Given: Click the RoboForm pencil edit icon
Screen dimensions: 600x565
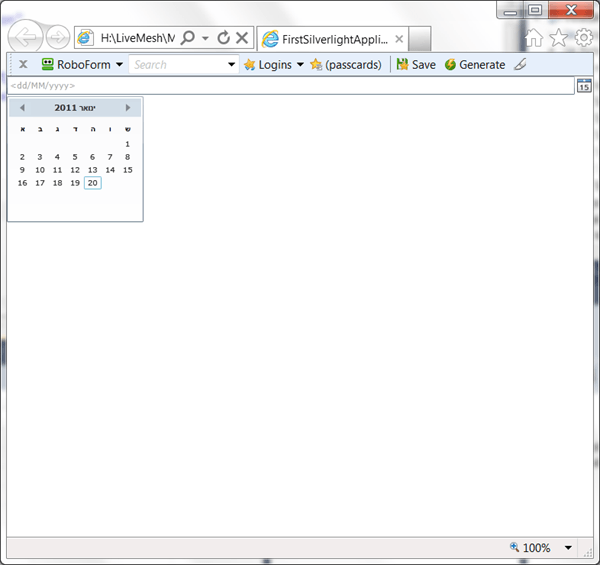Looking at the screenshot, I should click(520, 64).
